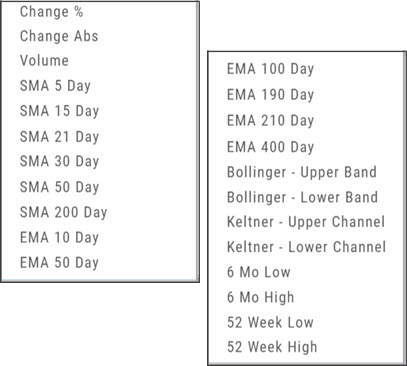The height and width of the screenshot is (366, 407).
Task: Select the Change % option
Action: (x=51, y=12)
